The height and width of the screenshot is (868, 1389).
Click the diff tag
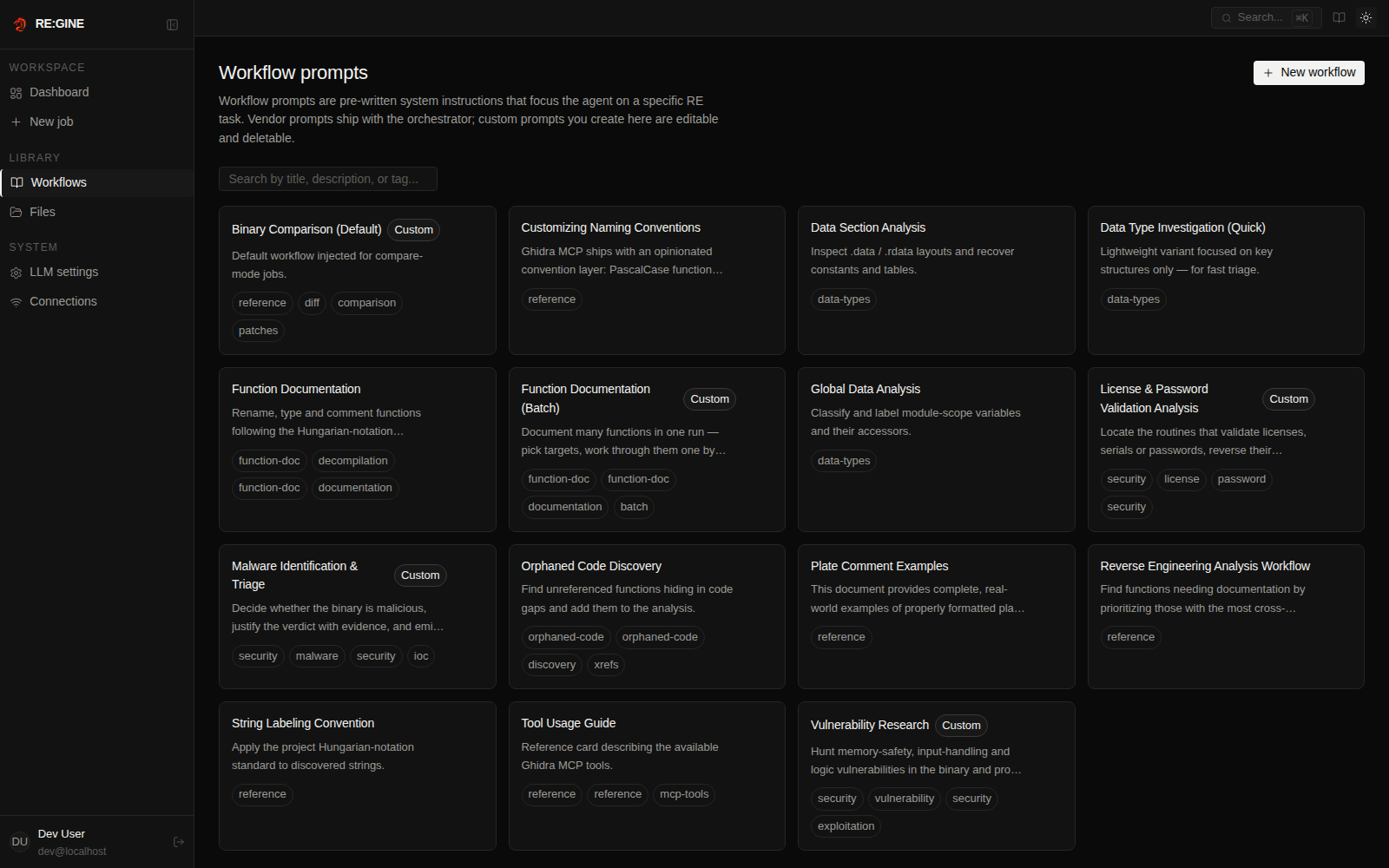312,303
